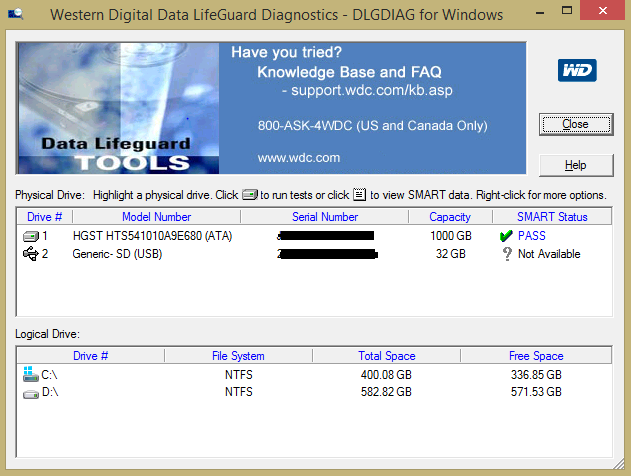Maximize the DLGDIAG window
This screenshot has height=476, width=631.
[x=567, y=11]
